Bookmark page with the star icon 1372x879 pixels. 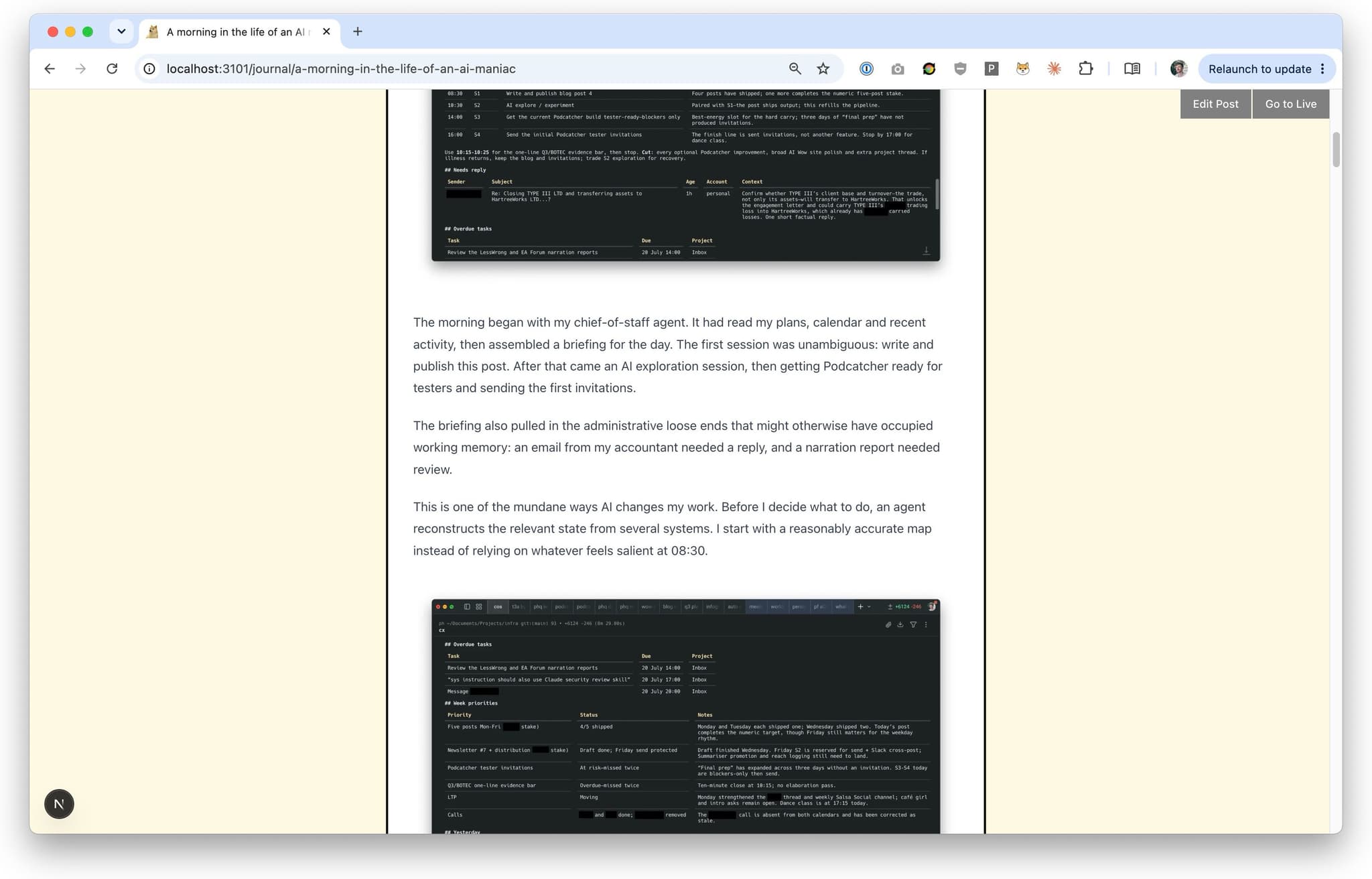823,69
